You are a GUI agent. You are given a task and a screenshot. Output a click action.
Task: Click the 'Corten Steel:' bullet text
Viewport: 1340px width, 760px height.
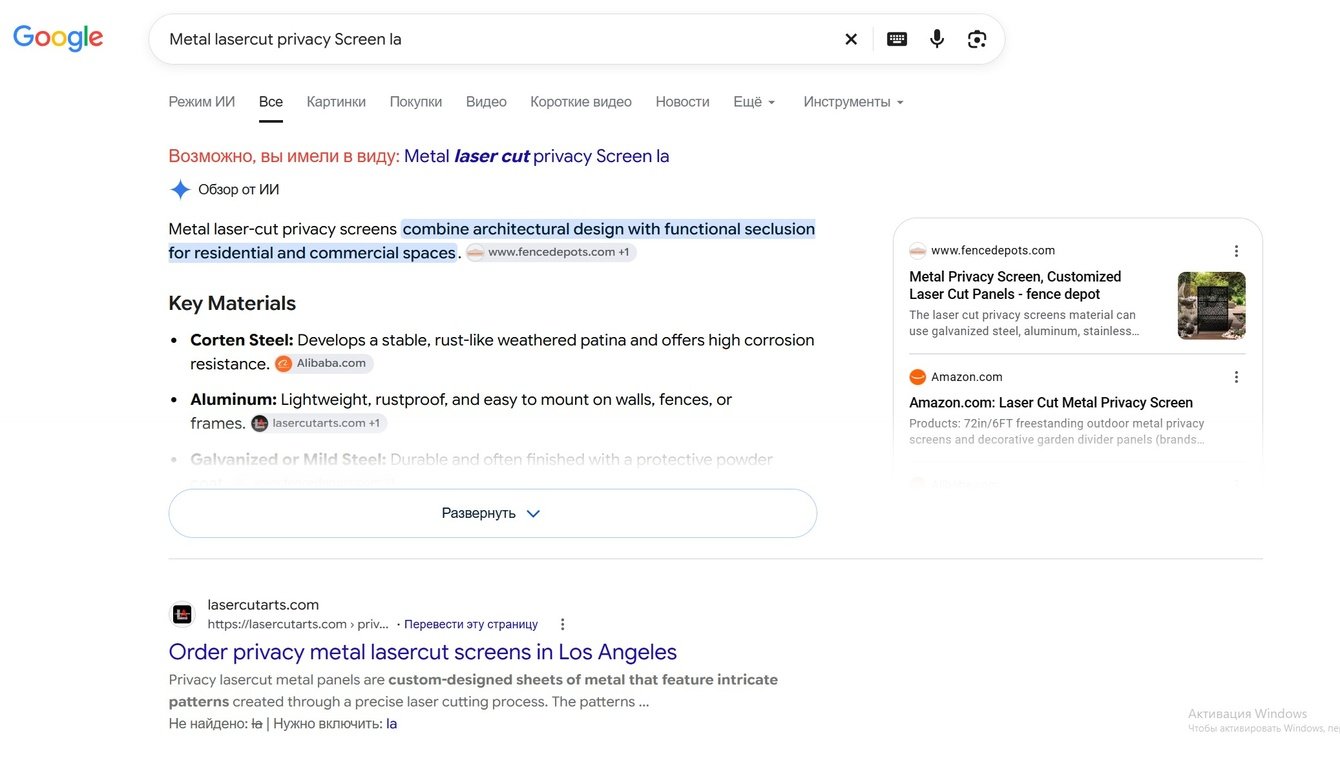[242, 340]
